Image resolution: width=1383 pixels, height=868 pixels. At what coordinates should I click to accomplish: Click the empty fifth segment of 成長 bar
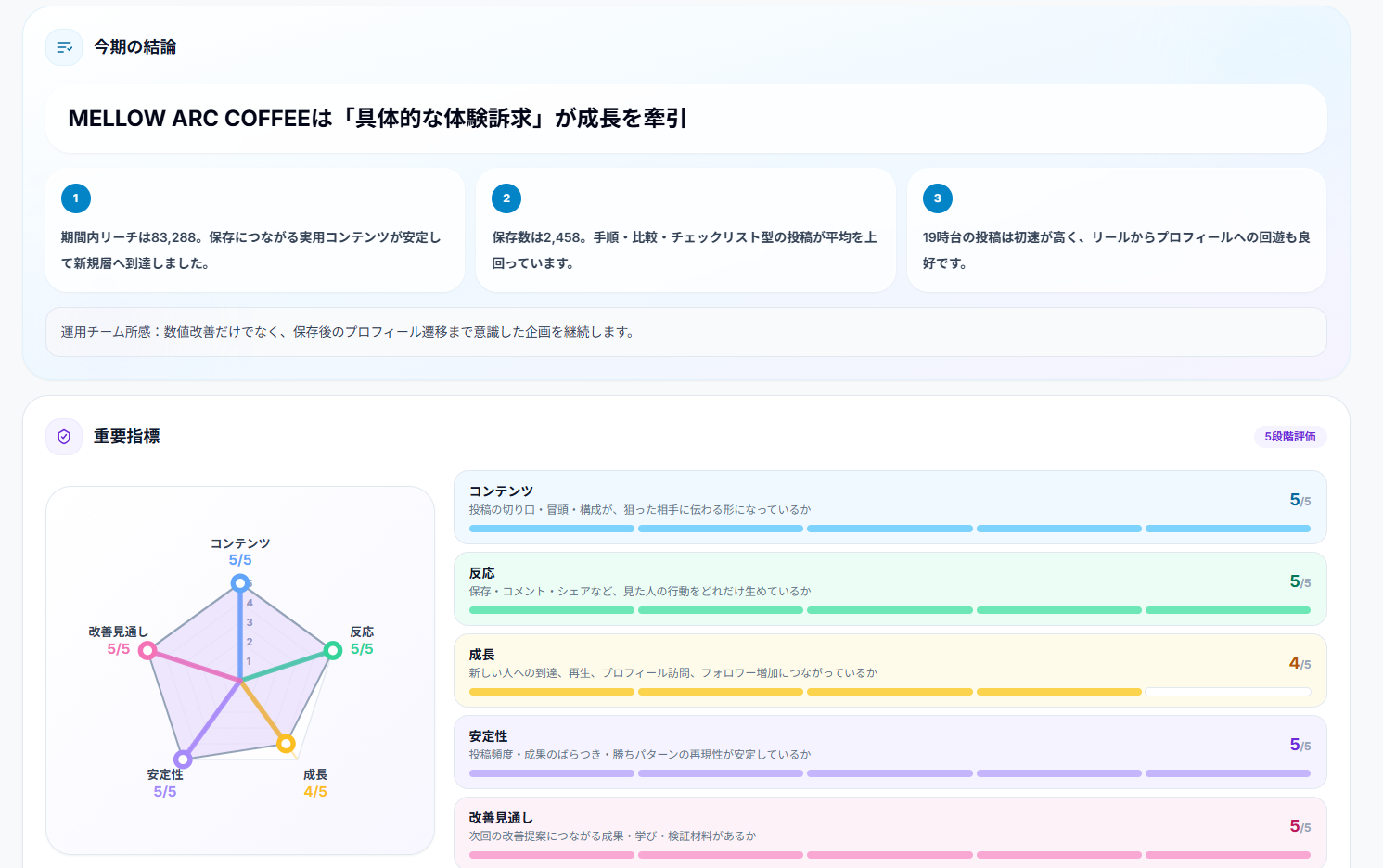[x=1228, y=692]
